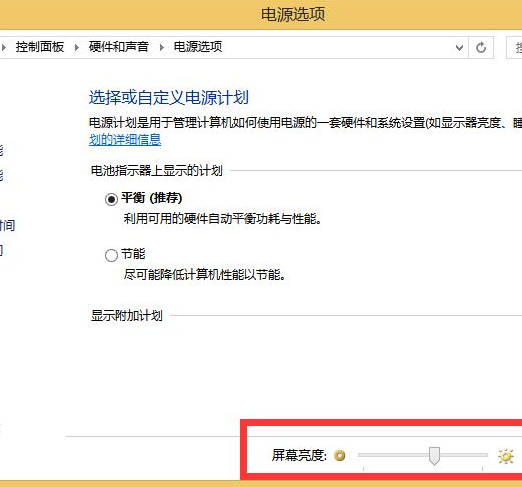
Task: Select the 平衡 (推荐) radio button
Action: [111, 199]
